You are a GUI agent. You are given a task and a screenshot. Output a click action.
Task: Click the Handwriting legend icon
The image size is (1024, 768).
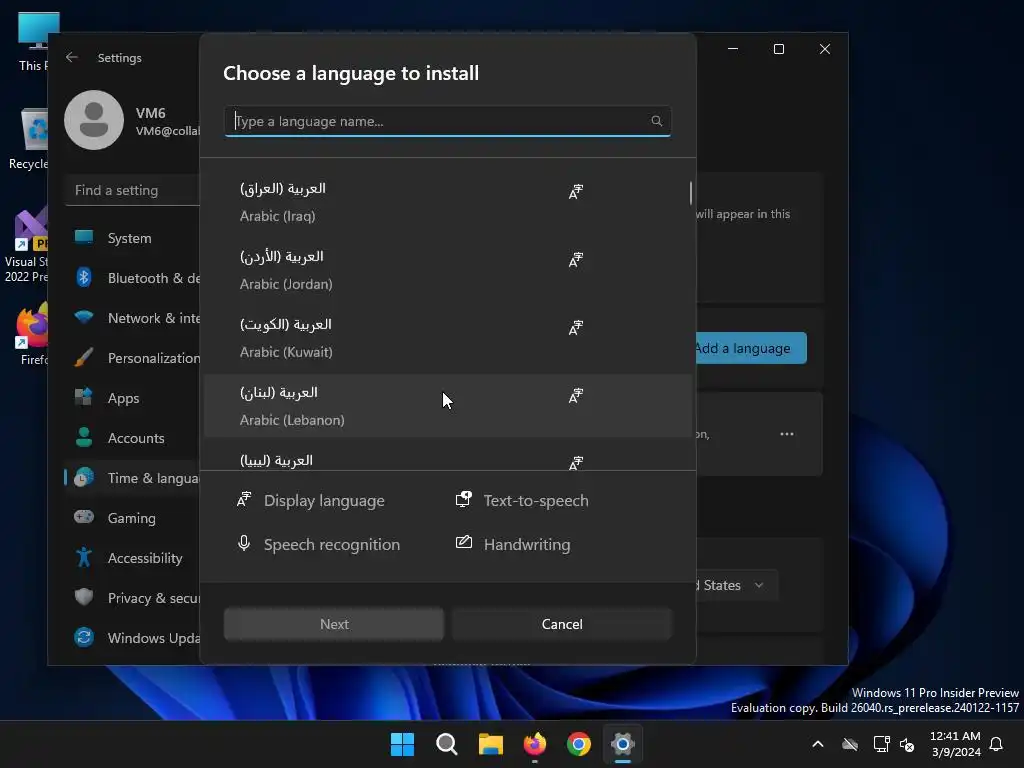463,542
